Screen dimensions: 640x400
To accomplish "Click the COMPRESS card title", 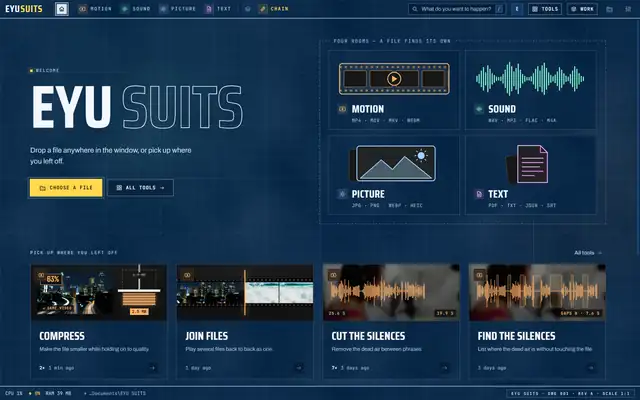I will pyautogui.click(x=62, y=336).
